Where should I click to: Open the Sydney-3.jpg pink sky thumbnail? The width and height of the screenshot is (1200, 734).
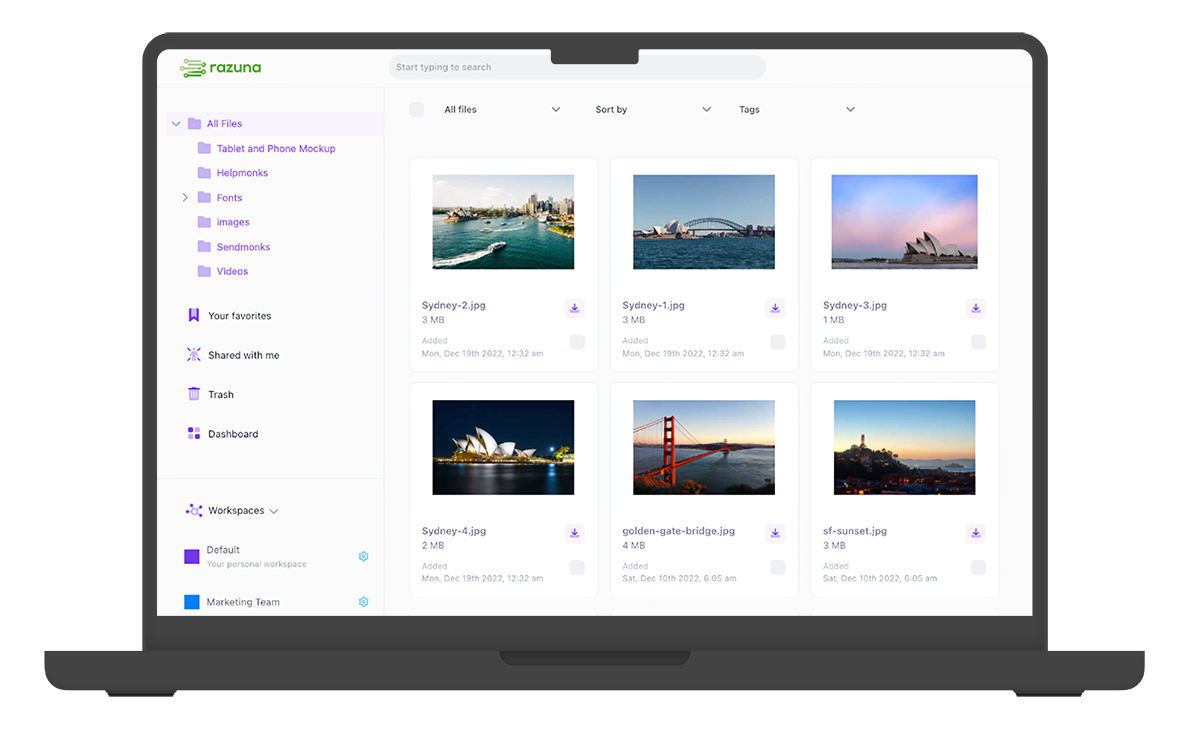(x=905, y=222)
